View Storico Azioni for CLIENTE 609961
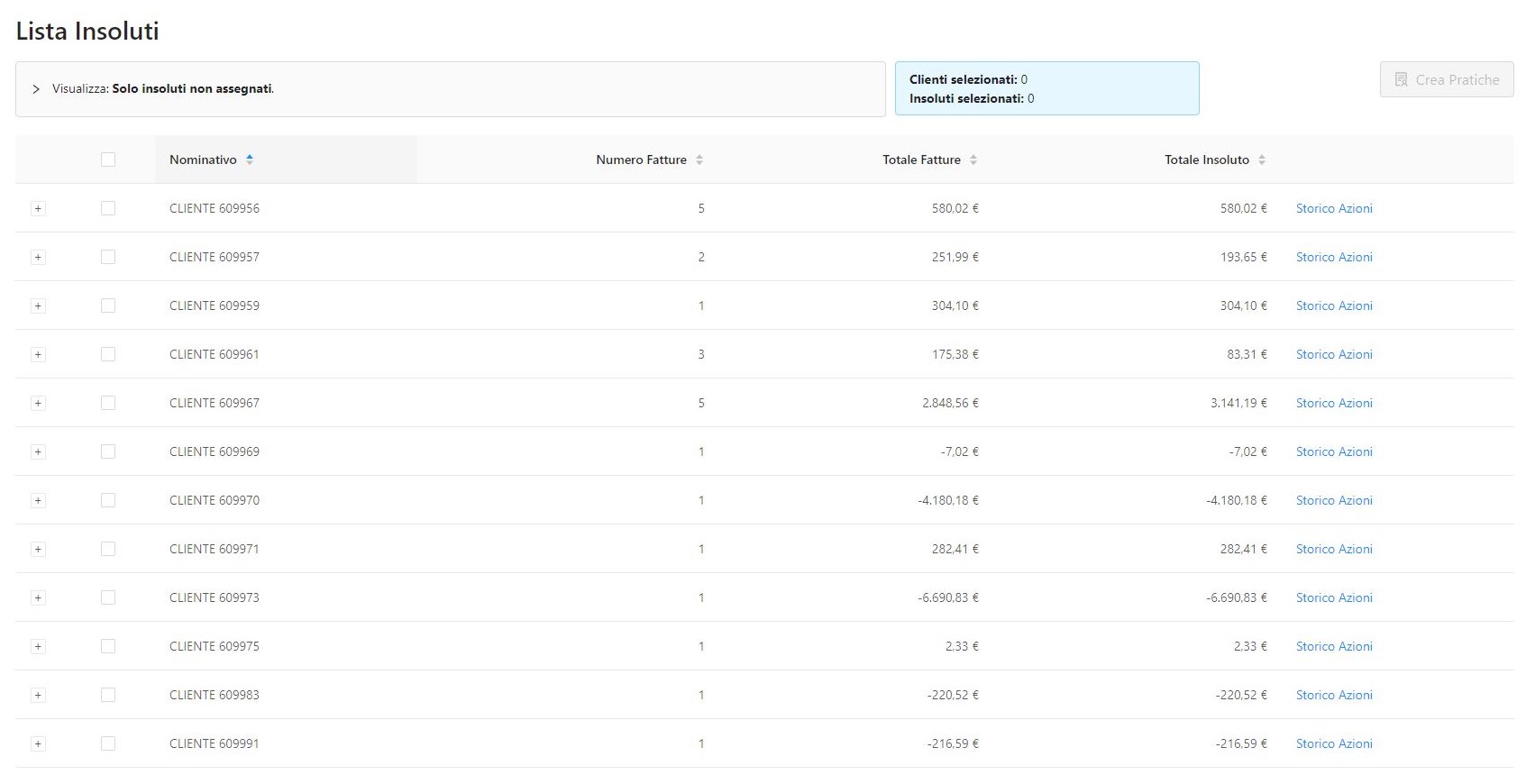The height and width of the screenshot is (784, 1535). [1334, 354]
